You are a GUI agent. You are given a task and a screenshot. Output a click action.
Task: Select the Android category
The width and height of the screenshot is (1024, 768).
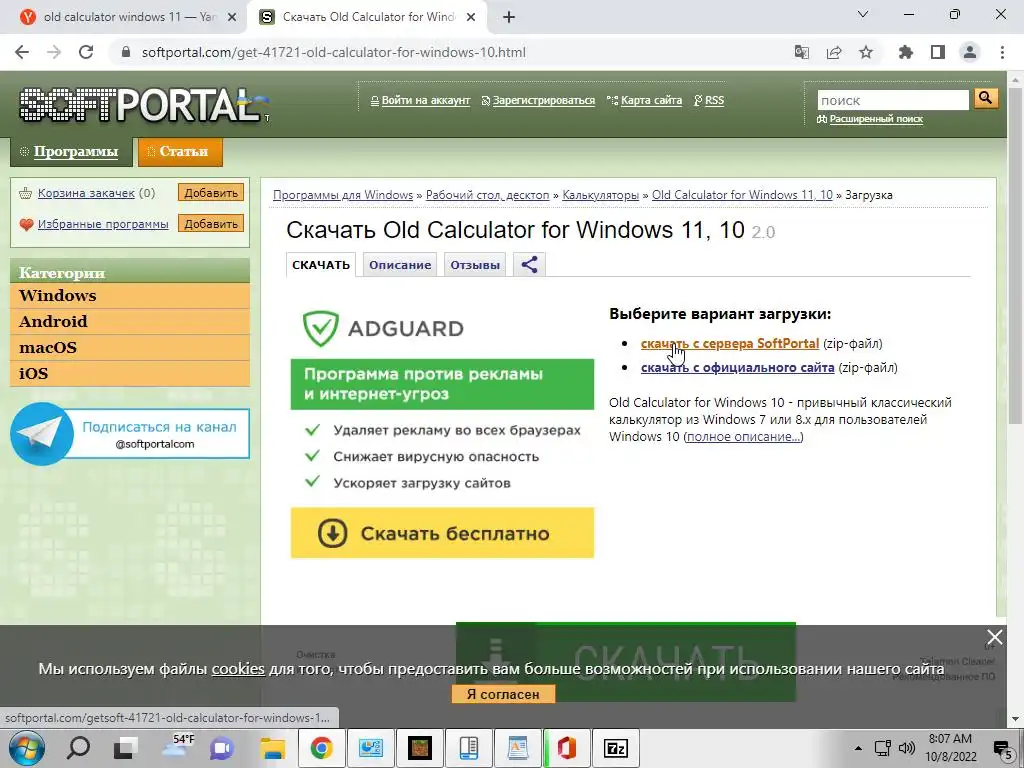[x=130, y=322]
